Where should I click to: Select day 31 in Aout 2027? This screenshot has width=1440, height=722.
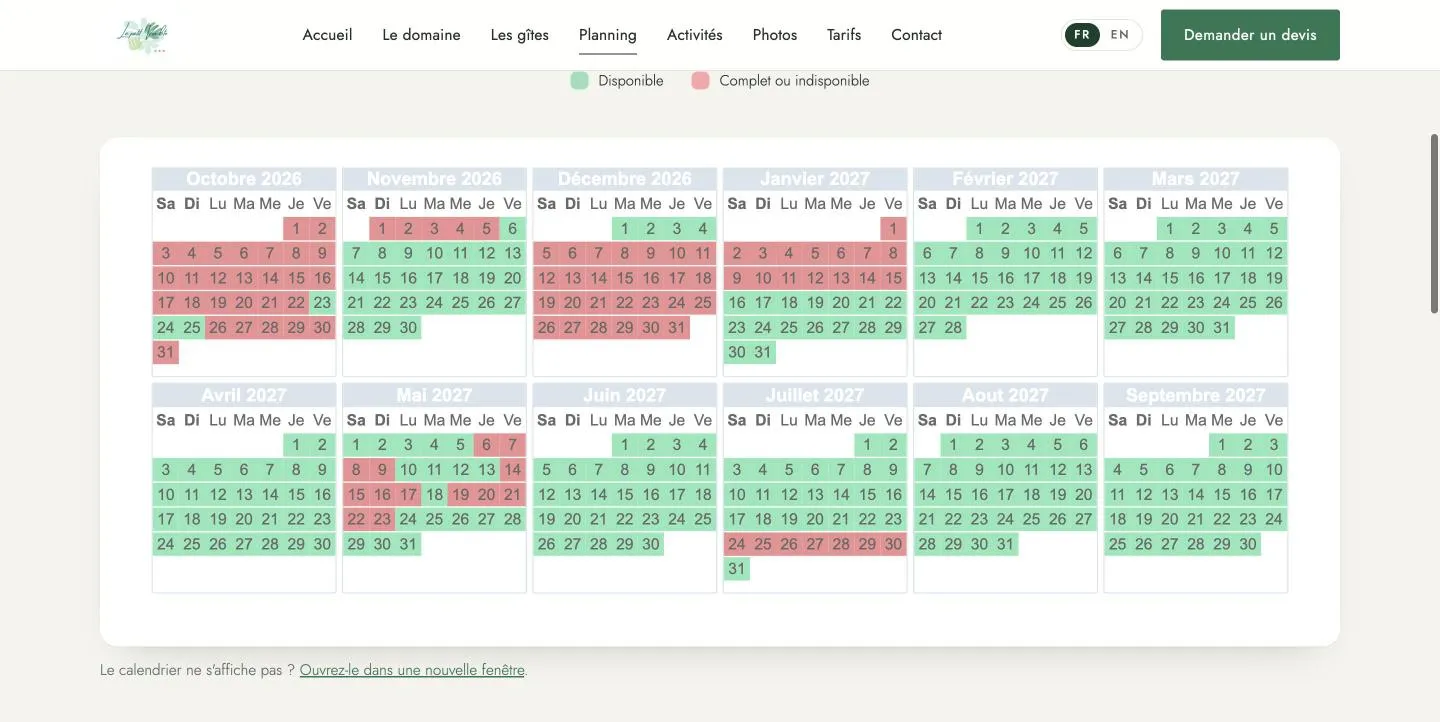tap(1005, 544)
